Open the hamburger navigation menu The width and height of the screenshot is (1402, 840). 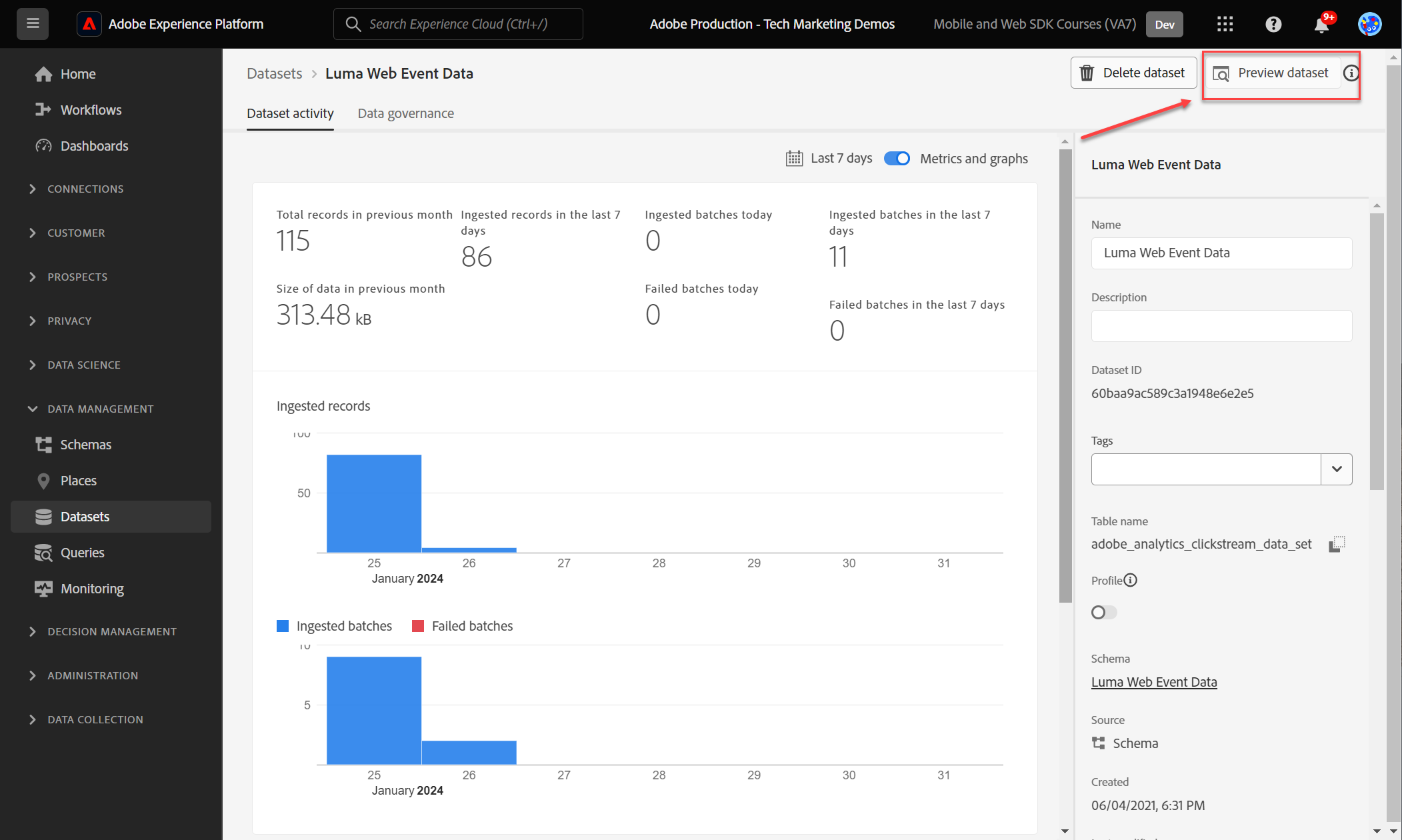tap(33, 24)
